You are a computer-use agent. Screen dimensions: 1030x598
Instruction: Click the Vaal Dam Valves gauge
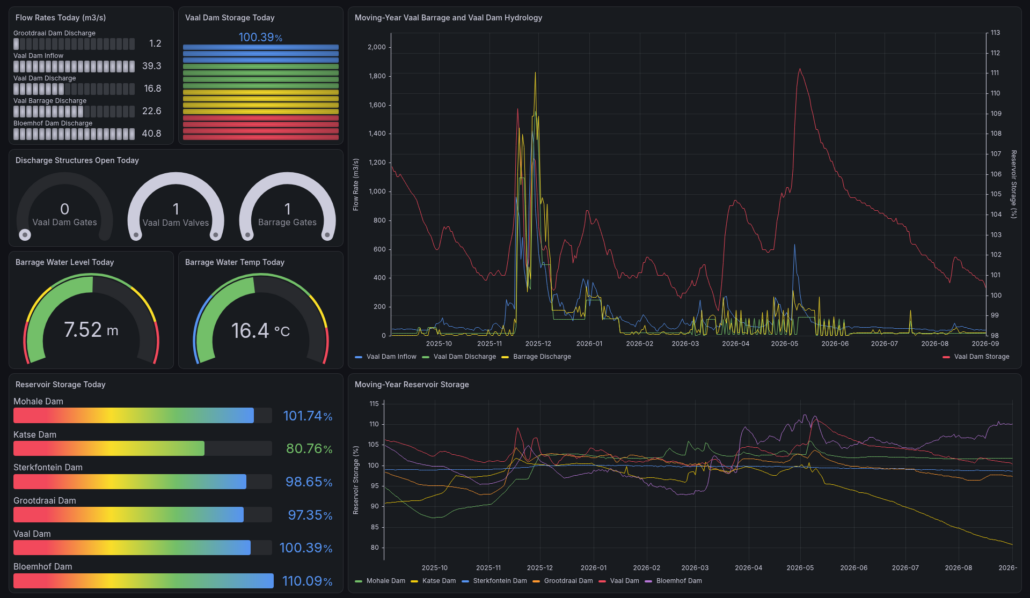(175, 207)
